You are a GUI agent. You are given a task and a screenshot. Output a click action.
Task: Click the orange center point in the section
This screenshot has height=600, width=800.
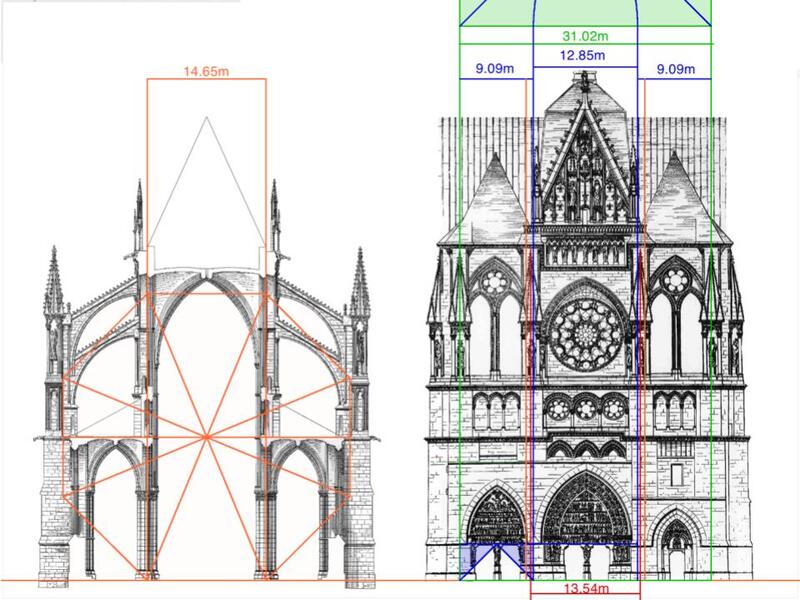tap(206, 437)
